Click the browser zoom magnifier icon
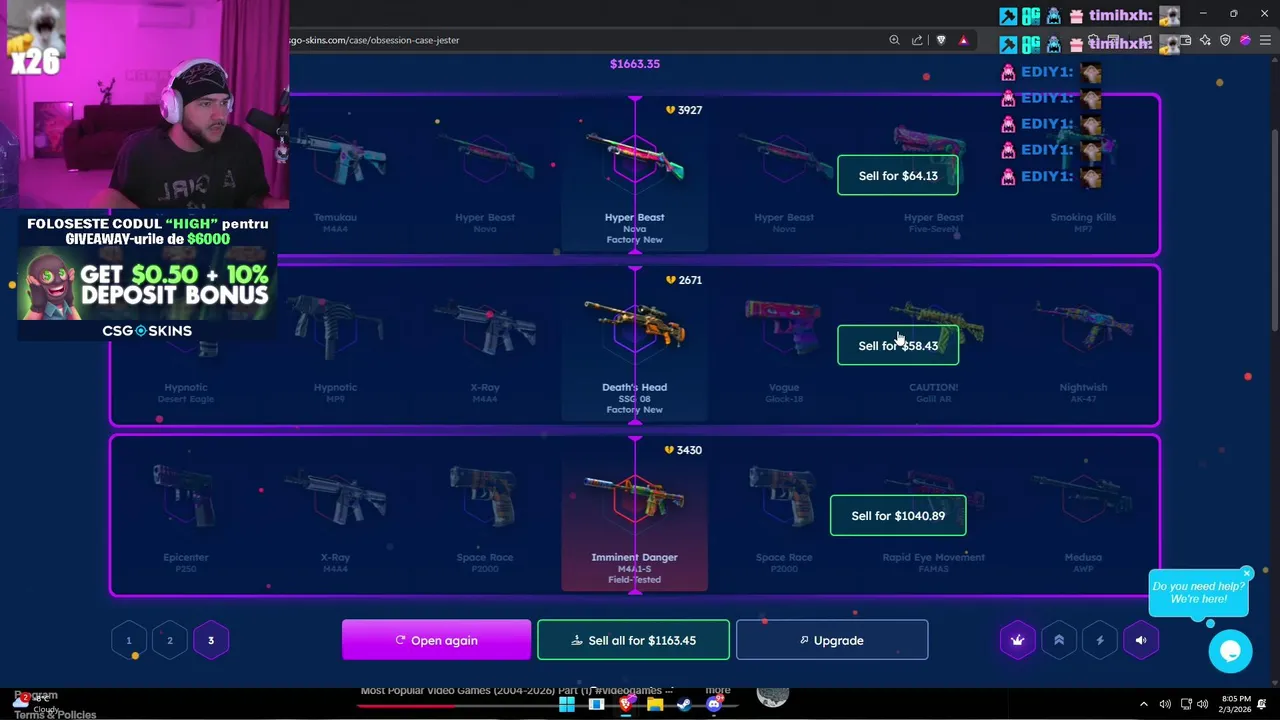Screen dimensions: 1280x720 [x=894, y=40]
